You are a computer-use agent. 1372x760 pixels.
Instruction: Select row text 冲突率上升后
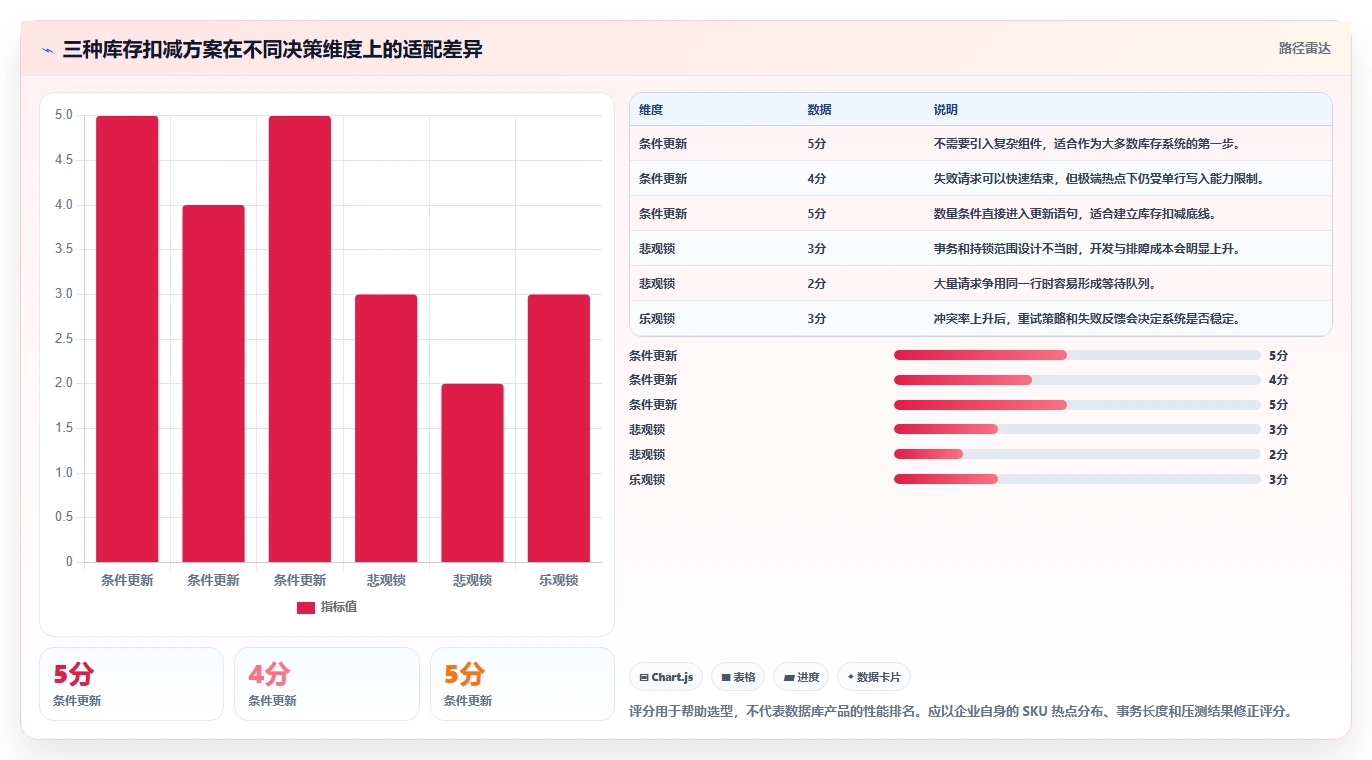tap(969, 319)
